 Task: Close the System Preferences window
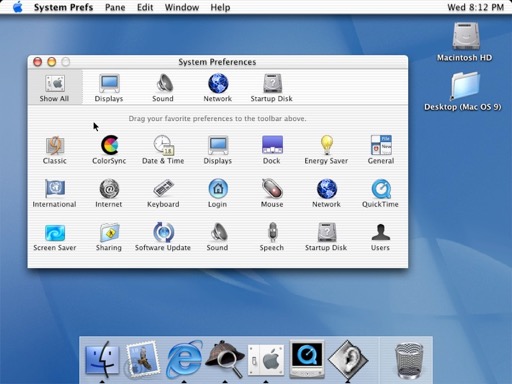[x=37, y=62]
